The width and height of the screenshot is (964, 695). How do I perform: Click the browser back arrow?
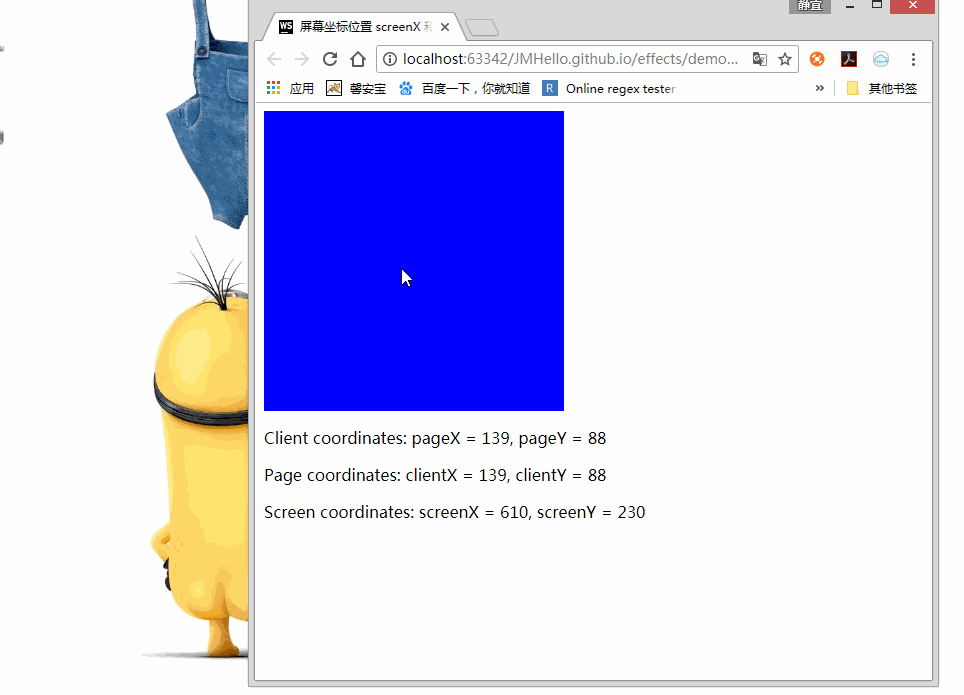pos(274,59)
